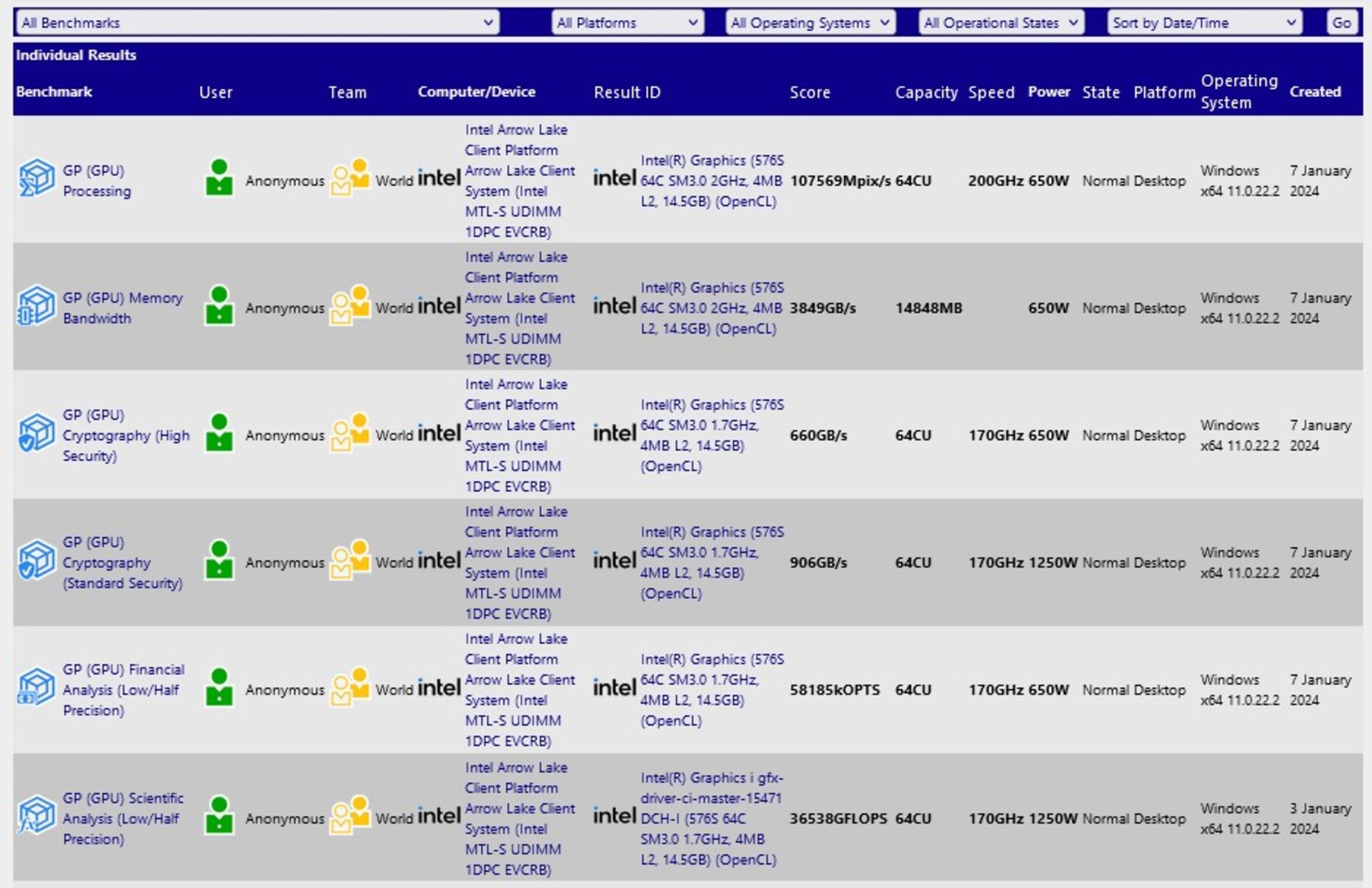Open the Sort by Date/Time dropdown
The image size is (1372, 888).
pos(1204,23)
